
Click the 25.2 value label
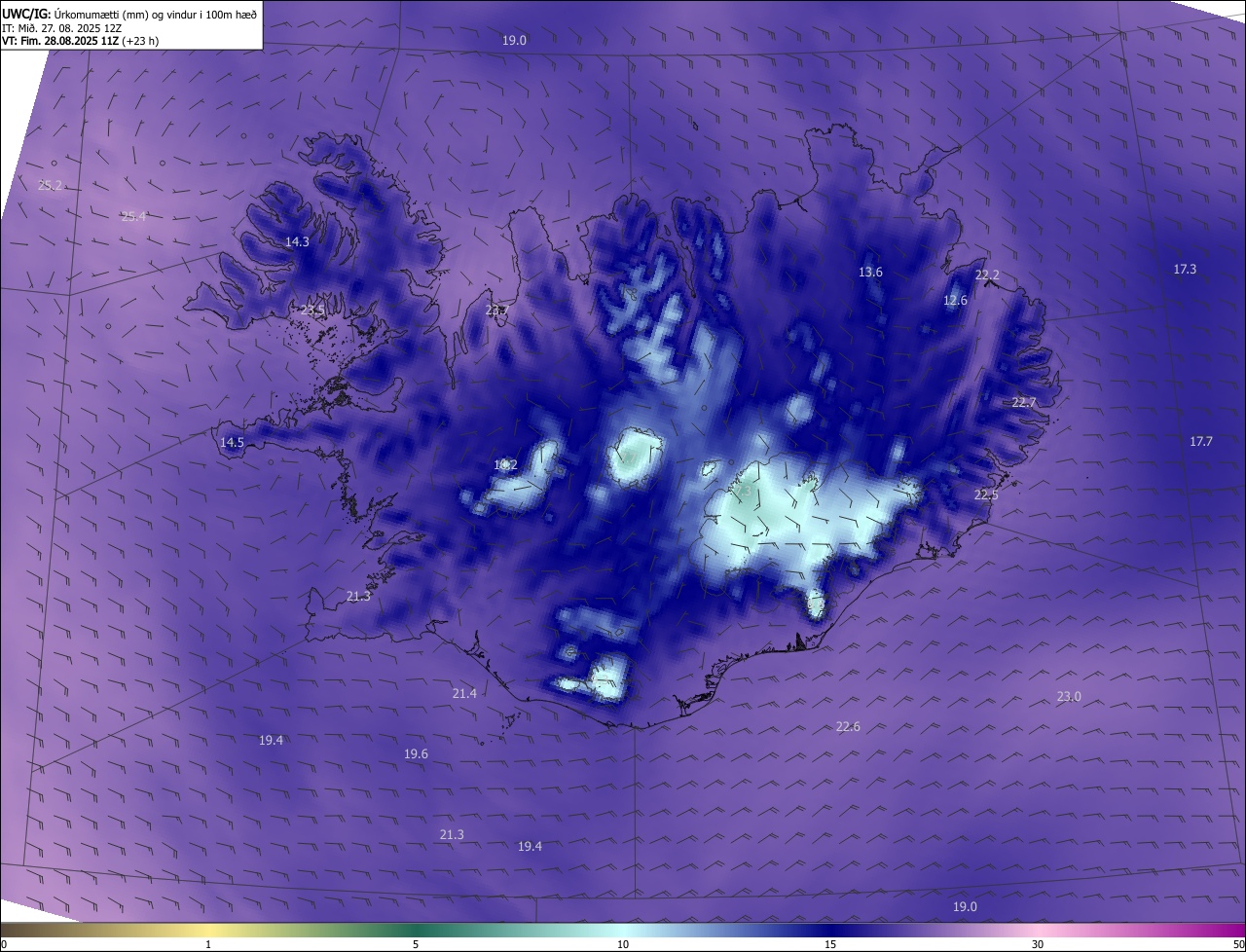[50, 185]
